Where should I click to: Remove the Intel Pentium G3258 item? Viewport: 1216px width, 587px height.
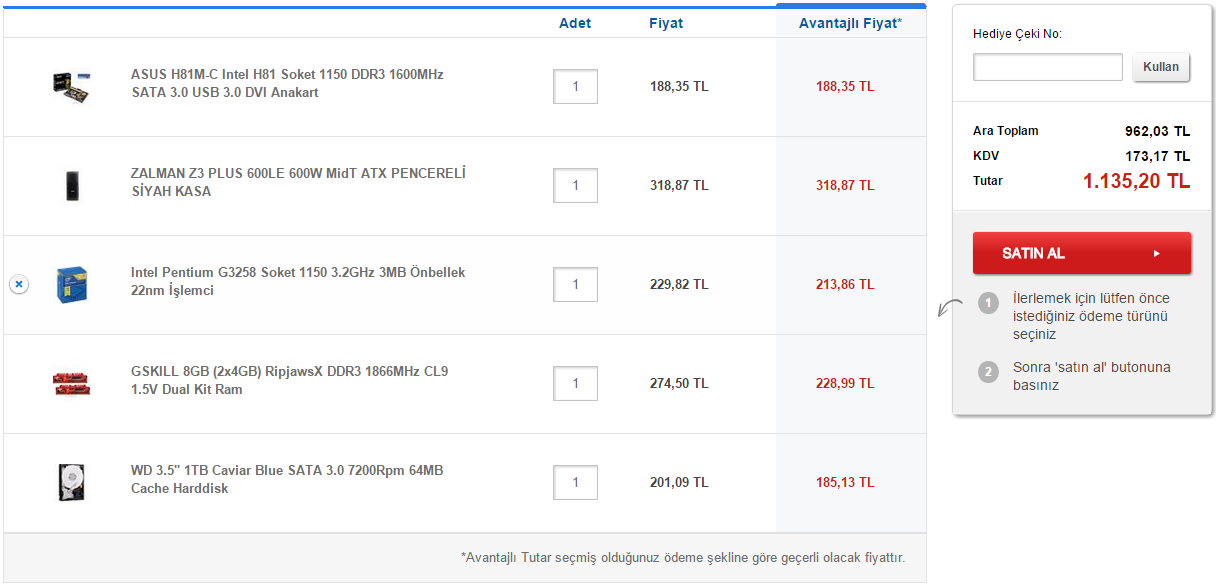[19, 285]
